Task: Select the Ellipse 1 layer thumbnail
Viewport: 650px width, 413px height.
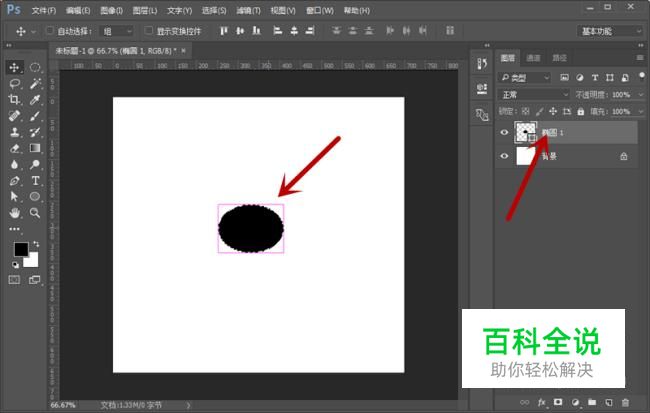Action: point(526,133)
